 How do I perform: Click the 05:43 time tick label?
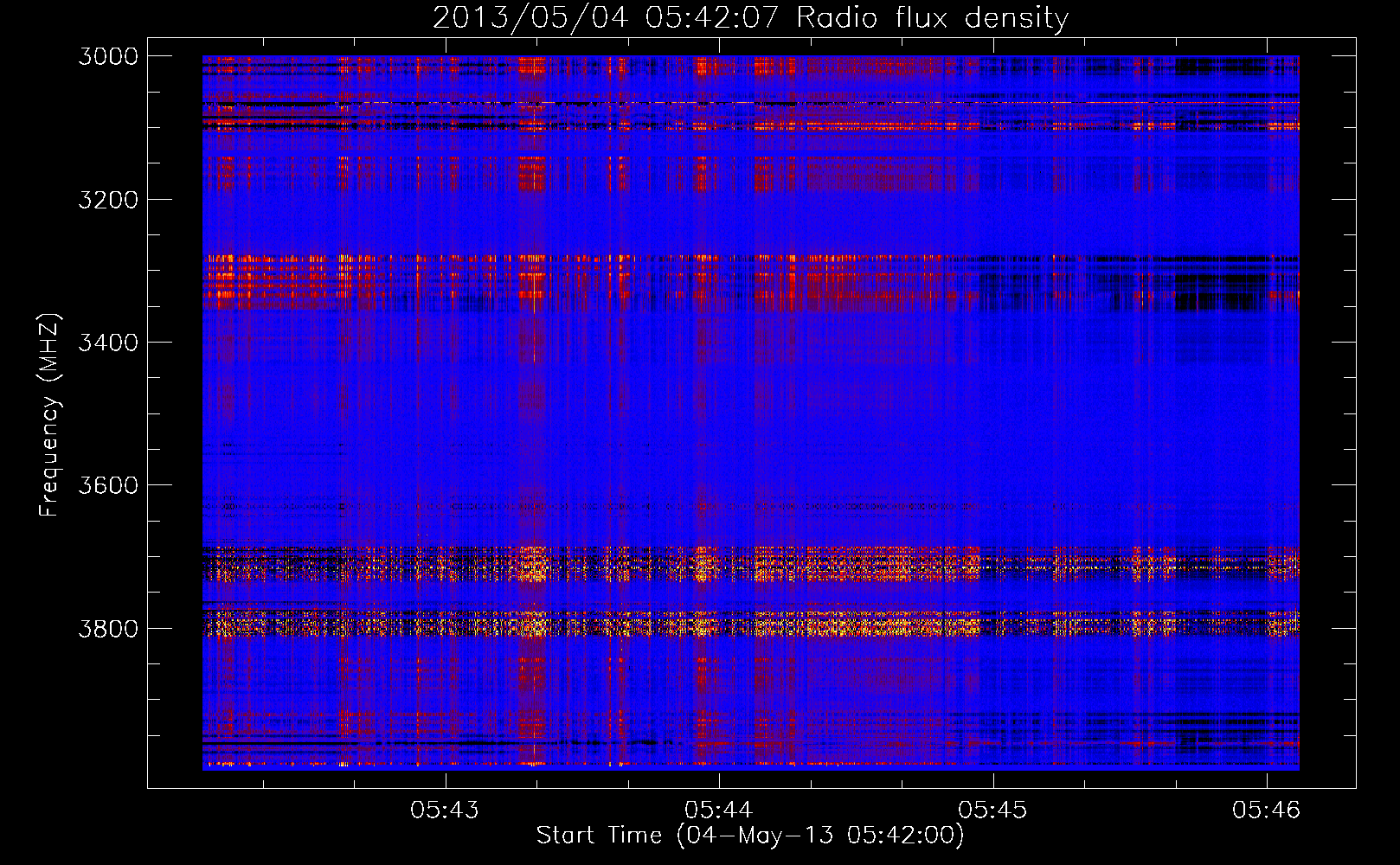click(445, 810)
